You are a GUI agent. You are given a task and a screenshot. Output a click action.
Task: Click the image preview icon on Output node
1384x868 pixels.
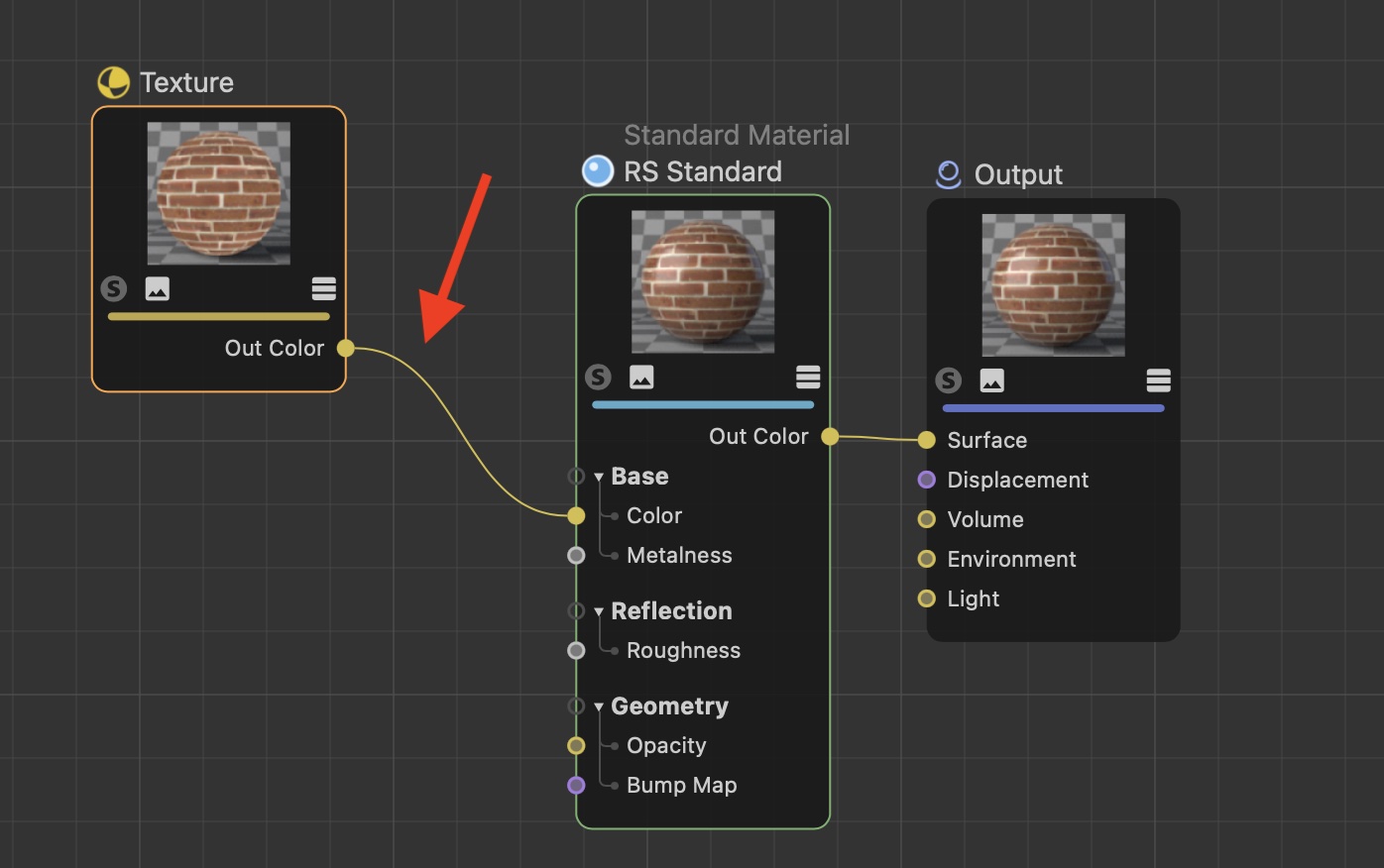coord(992,380)
